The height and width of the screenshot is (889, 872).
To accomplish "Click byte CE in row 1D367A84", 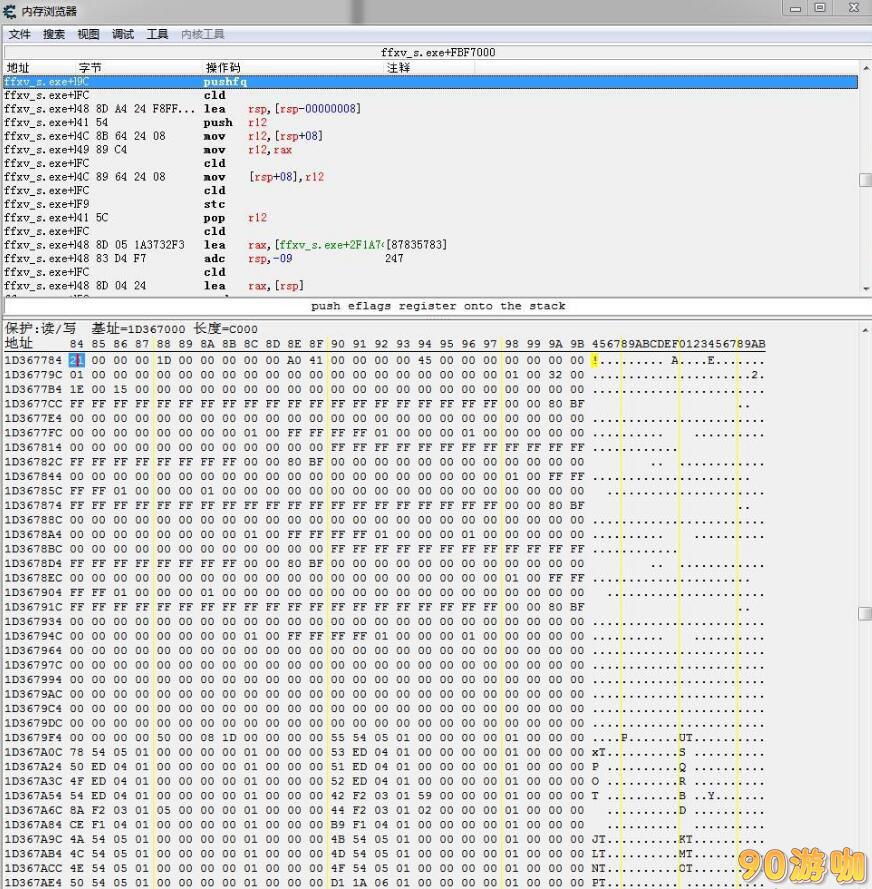I will [77, 824].
